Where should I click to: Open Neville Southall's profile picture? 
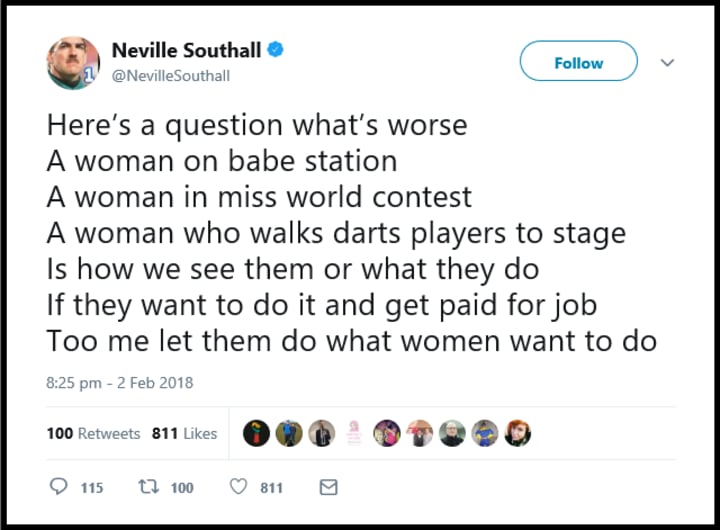click(x=73, y=62)
